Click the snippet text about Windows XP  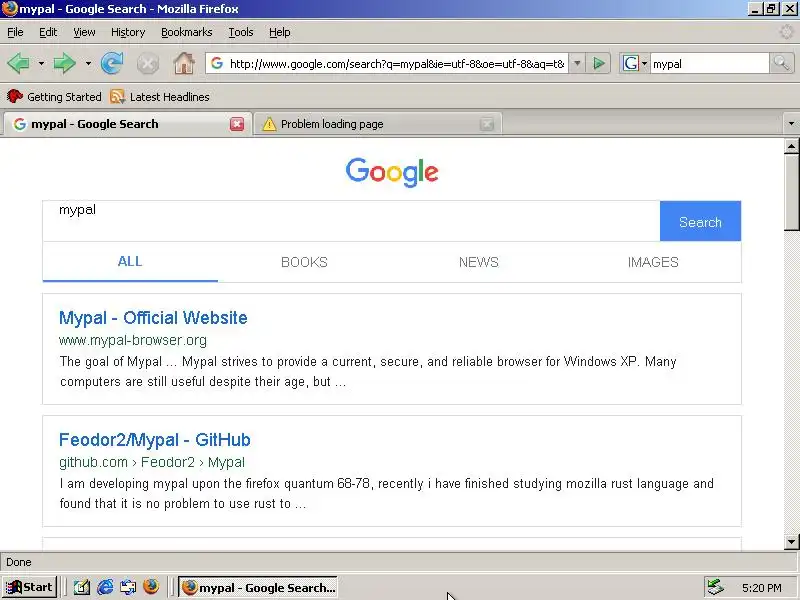(x=368, y=371)
